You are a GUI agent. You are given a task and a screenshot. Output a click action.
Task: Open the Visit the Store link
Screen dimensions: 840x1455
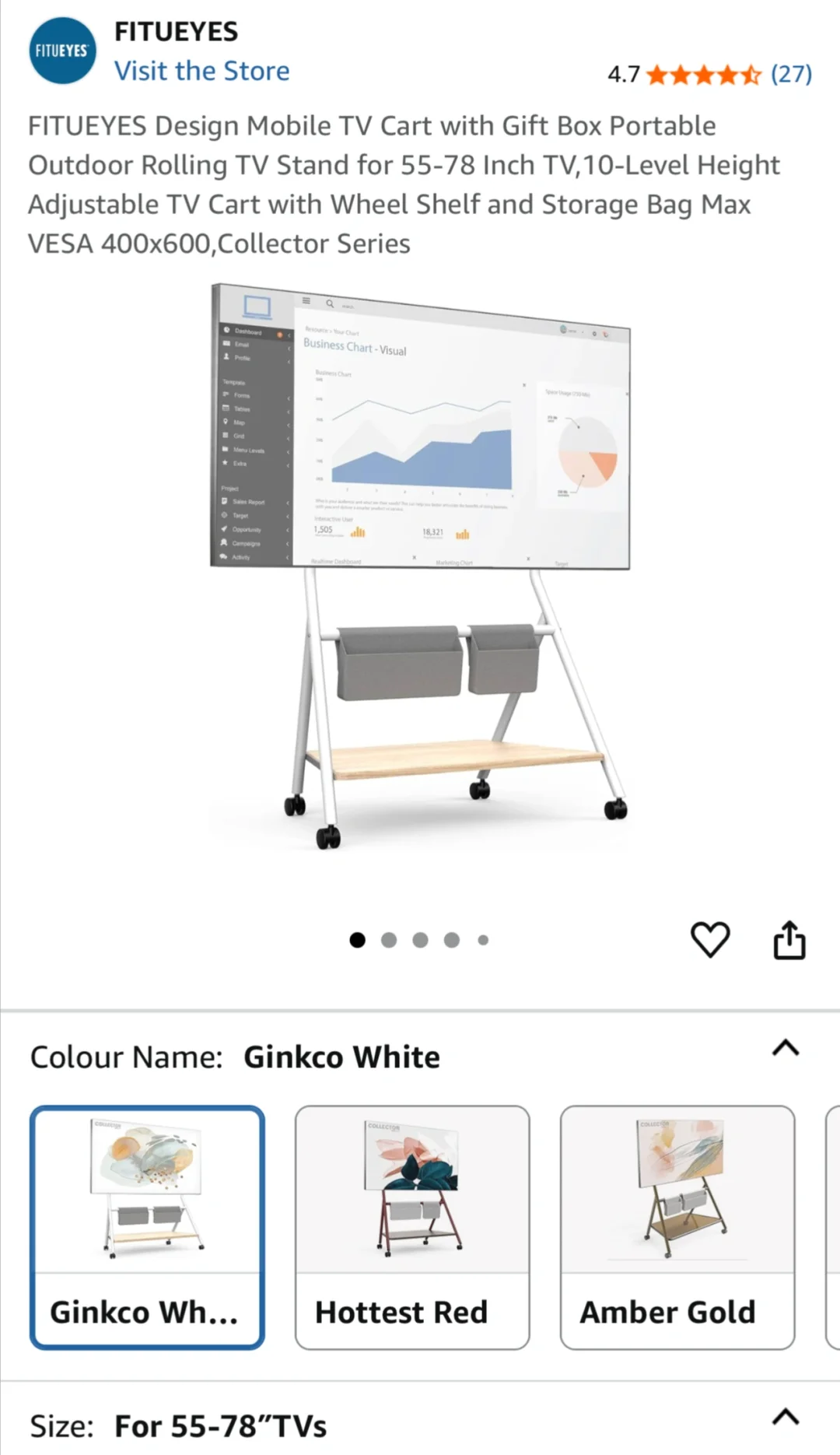tap(202, 71)
